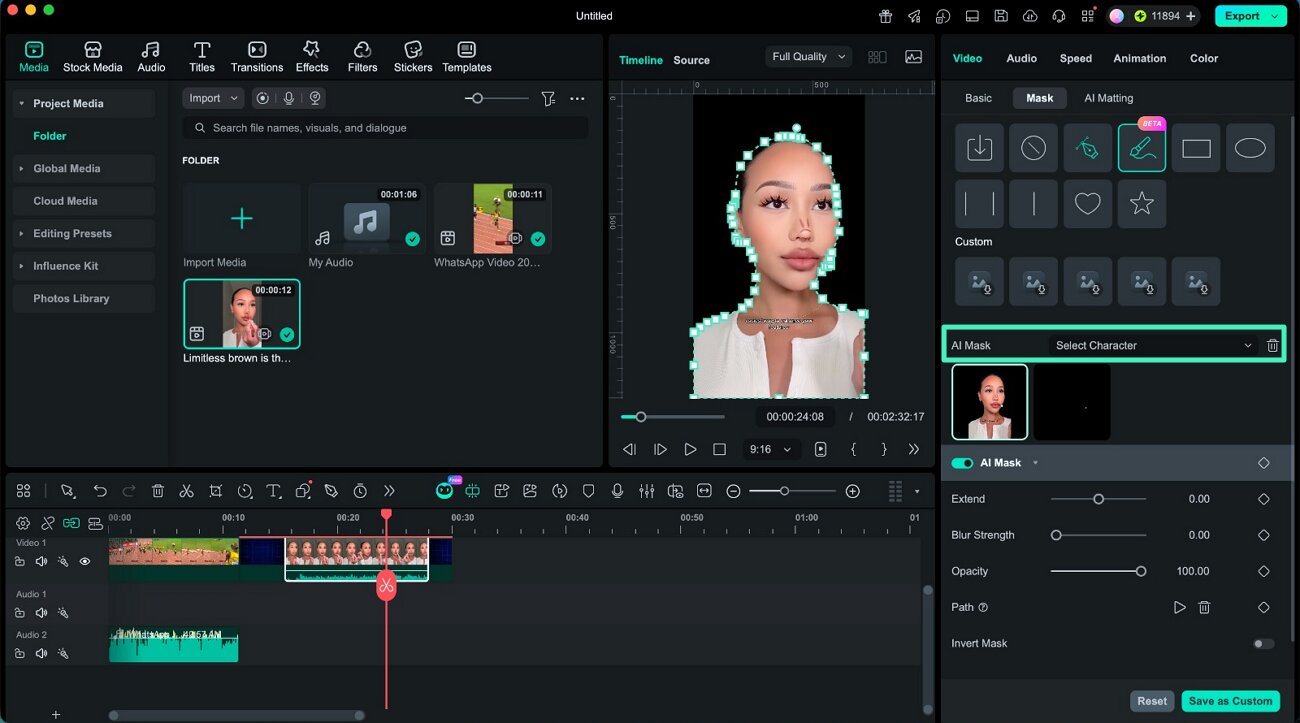Expand the Global Media section
Screen dimensions: 1300x723
(21, 168)
